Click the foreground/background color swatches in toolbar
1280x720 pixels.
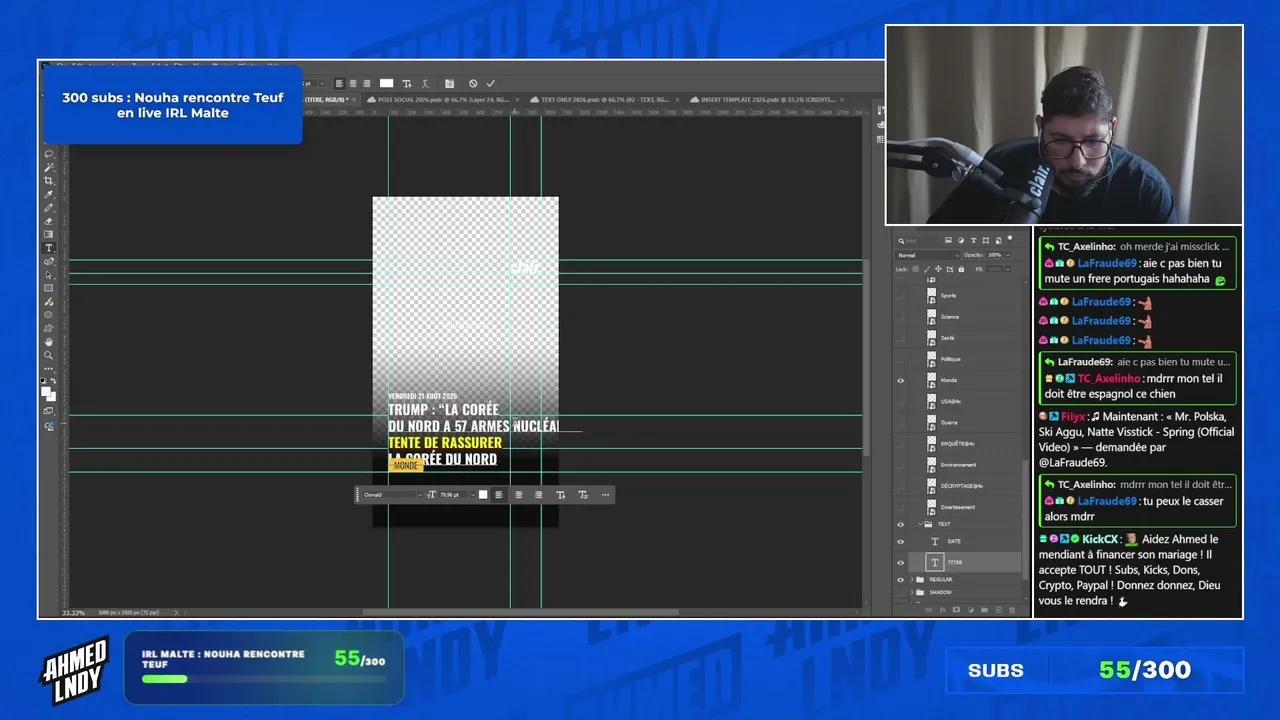tap(48, 393)
